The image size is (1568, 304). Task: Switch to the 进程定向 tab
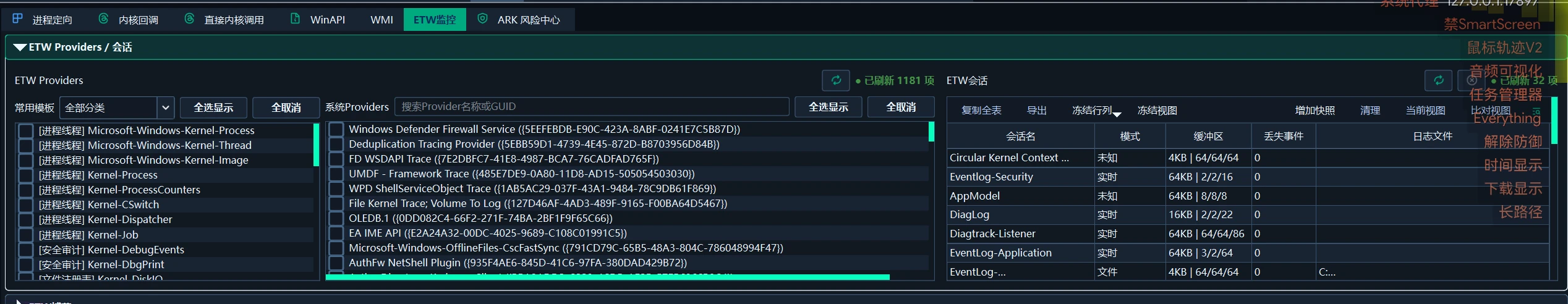[42, 20]
